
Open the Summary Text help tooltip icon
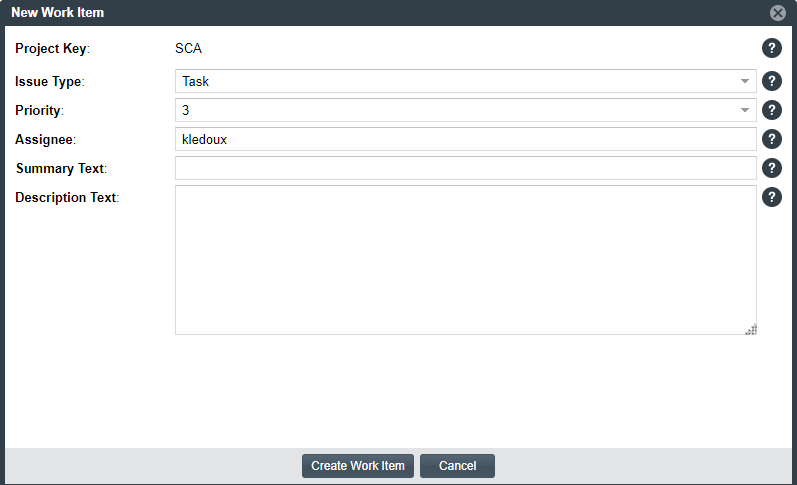tap(771, 168)
